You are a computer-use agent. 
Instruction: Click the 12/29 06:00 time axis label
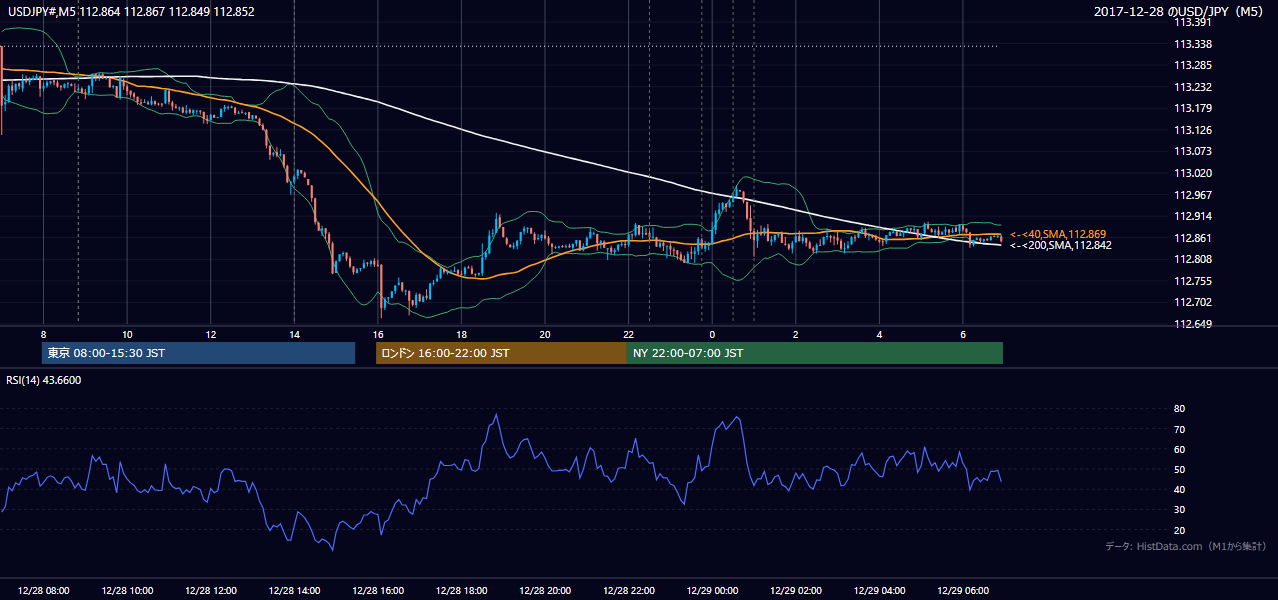pos(964,591)
